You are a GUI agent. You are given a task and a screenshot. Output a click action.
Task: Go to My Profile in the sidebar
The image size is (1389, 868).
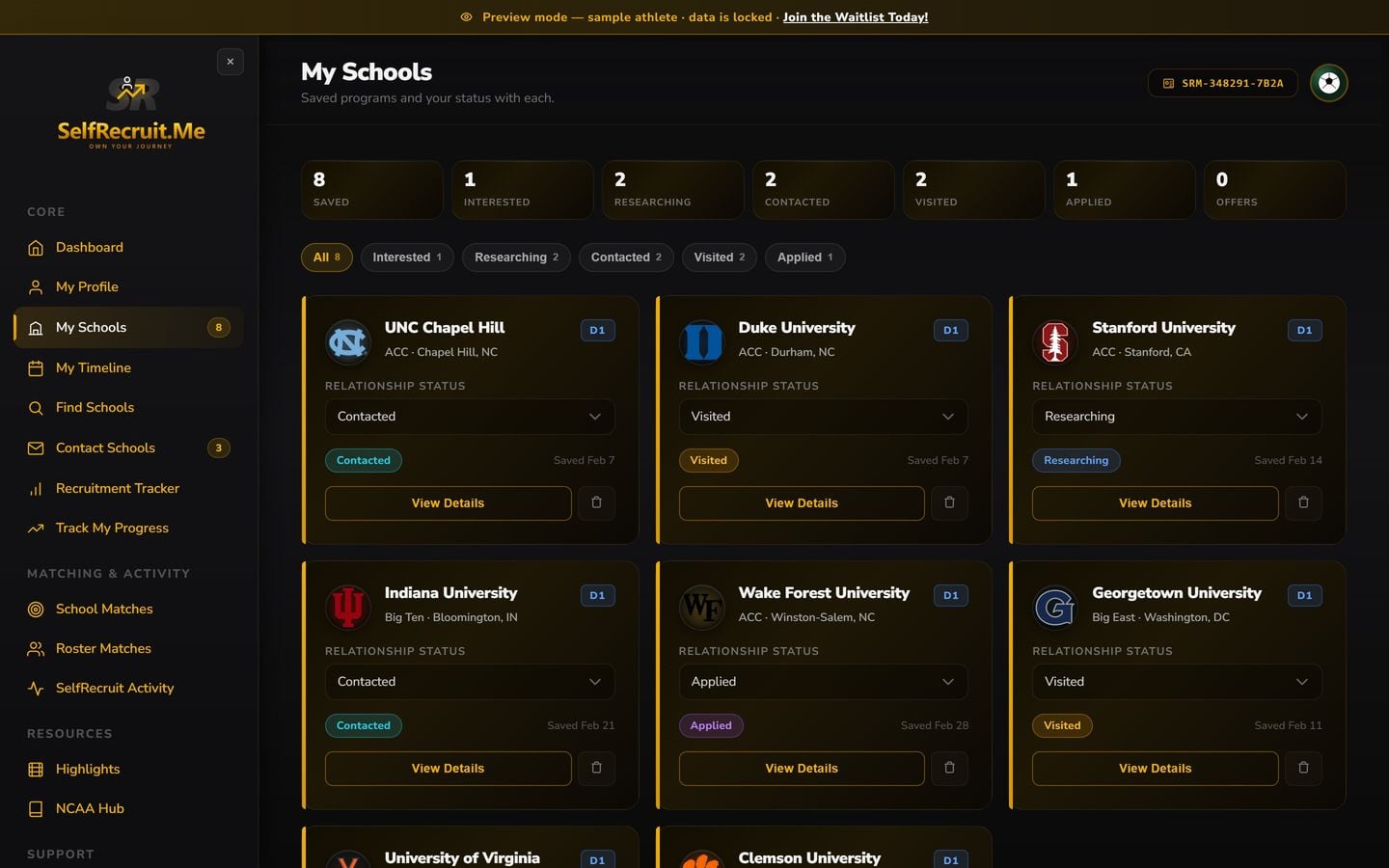coord(128,286)
